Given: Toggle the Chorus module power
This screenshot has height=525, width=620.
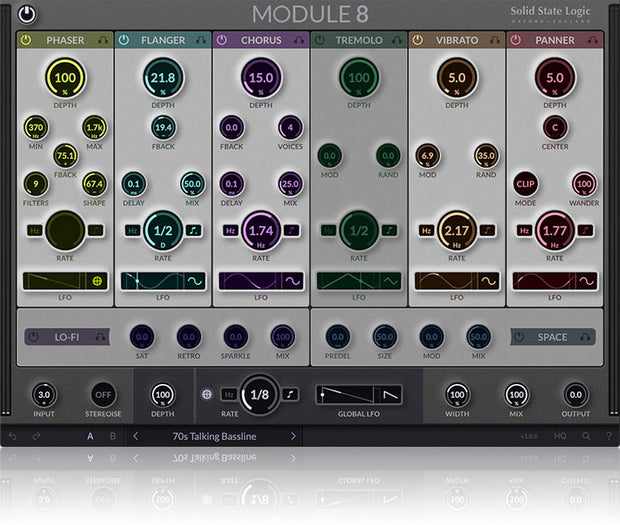Looking at the screenshot, I should (221, 40).
